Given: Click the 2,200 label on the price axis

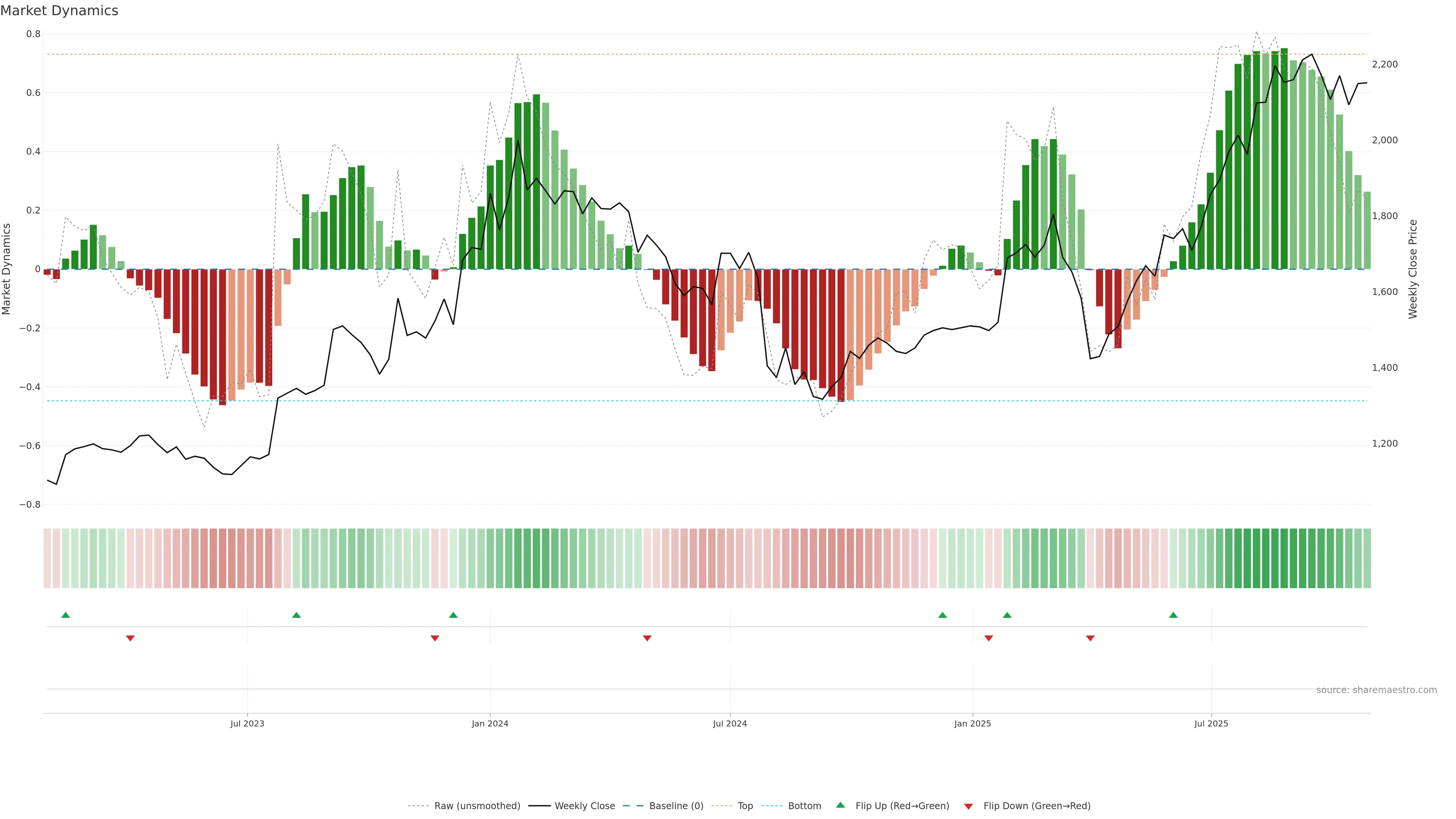Looking at the screenshot, I should [1385, 64].
